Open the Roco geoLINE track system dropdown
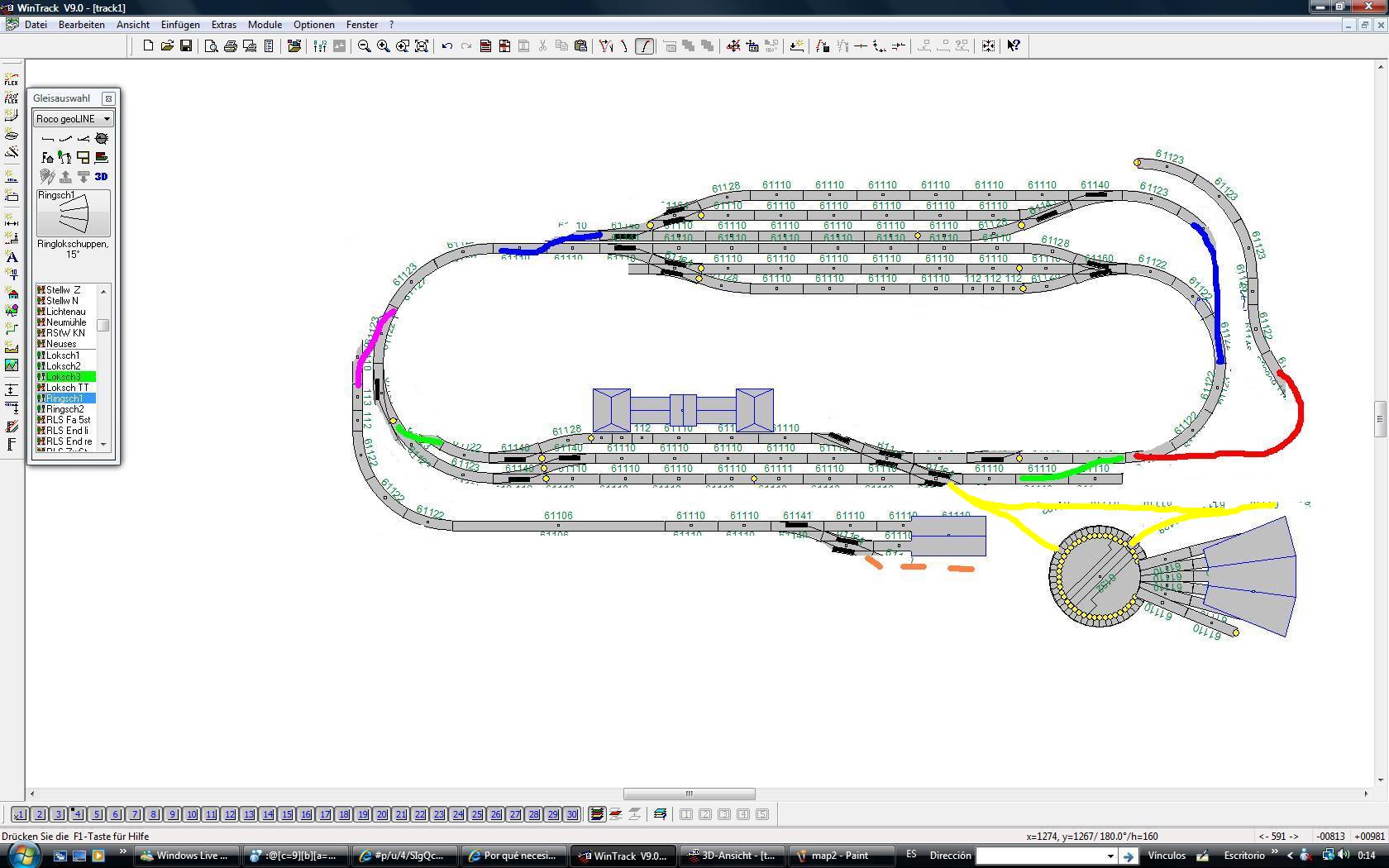1389x868 pixels. 74,118
